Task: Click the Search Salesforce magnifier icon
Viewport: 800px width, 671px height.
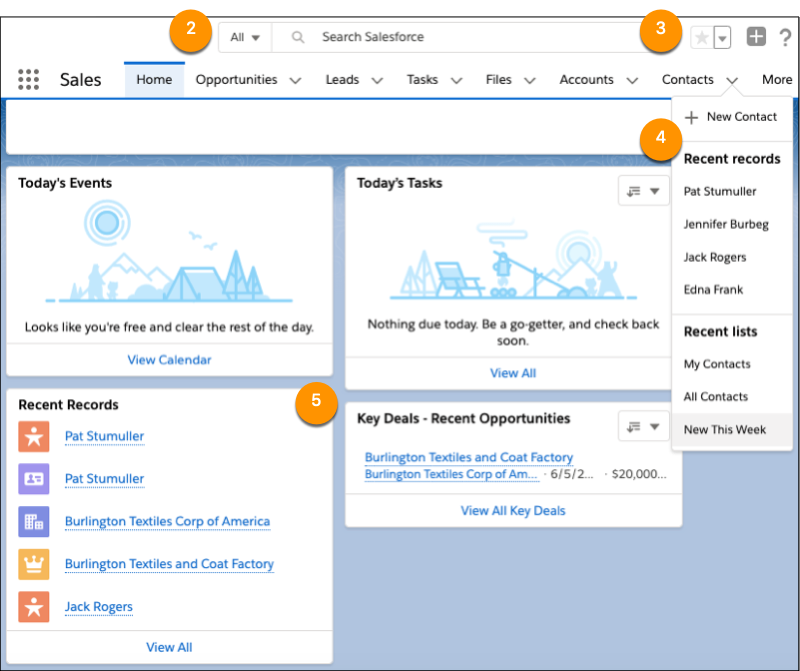Action: click(x=297, y=37)
